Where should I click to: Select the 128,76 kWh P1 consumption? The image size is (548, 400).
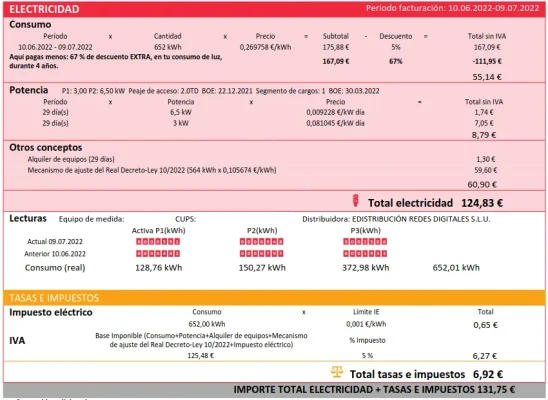pos(159,268)
